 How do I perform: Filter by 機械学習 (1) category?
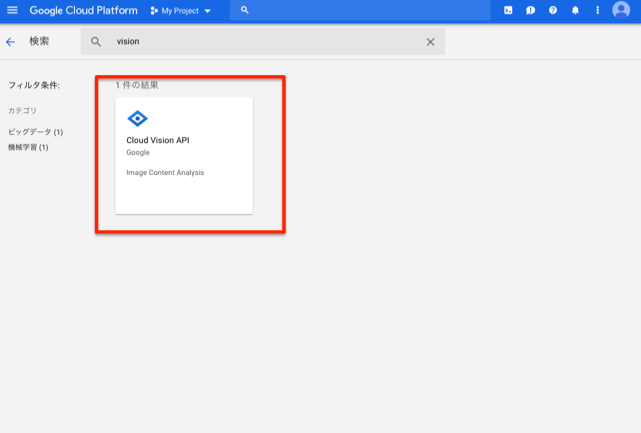click(x=28, y=147)
